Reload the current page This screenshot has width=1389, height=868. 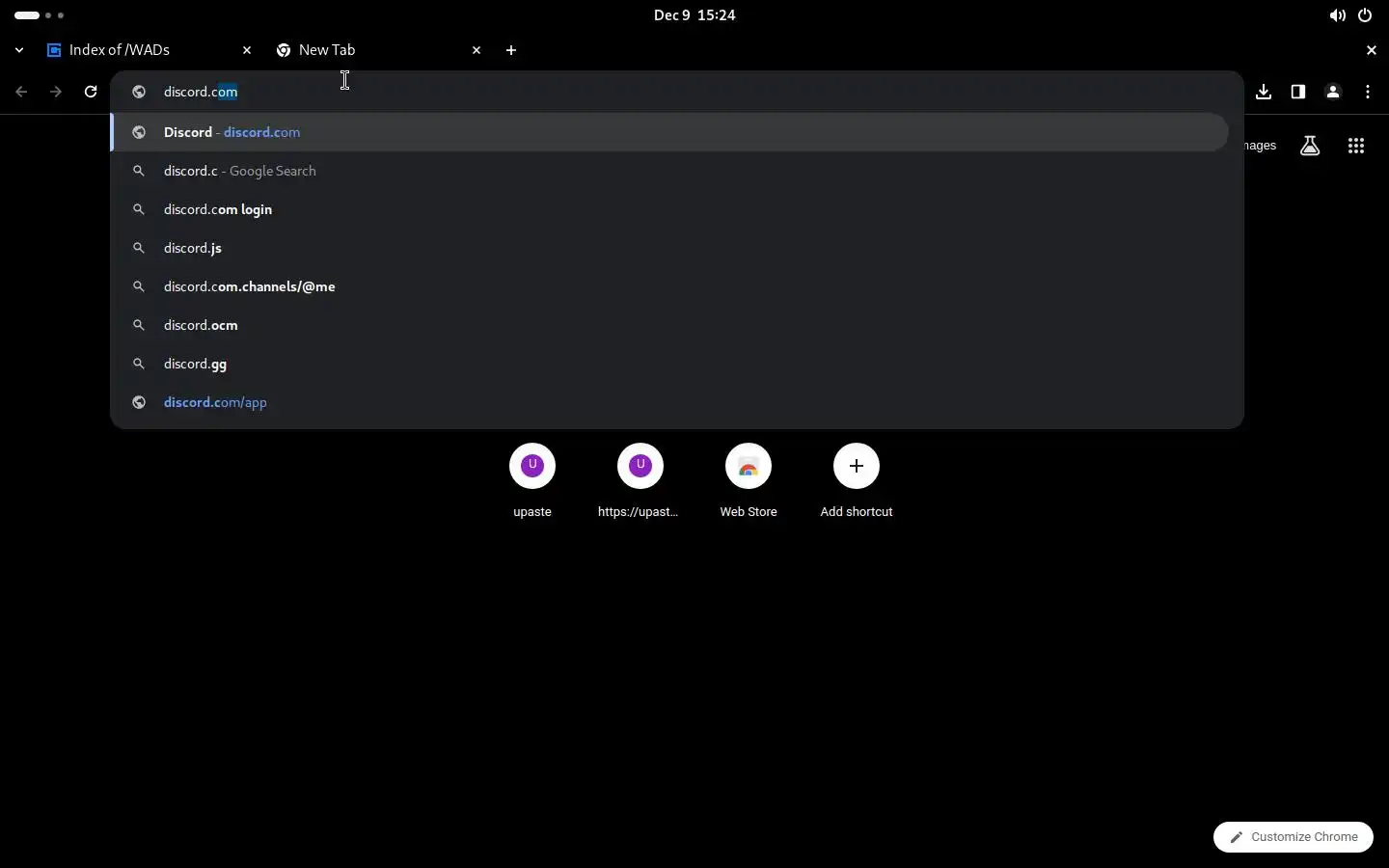91,92
